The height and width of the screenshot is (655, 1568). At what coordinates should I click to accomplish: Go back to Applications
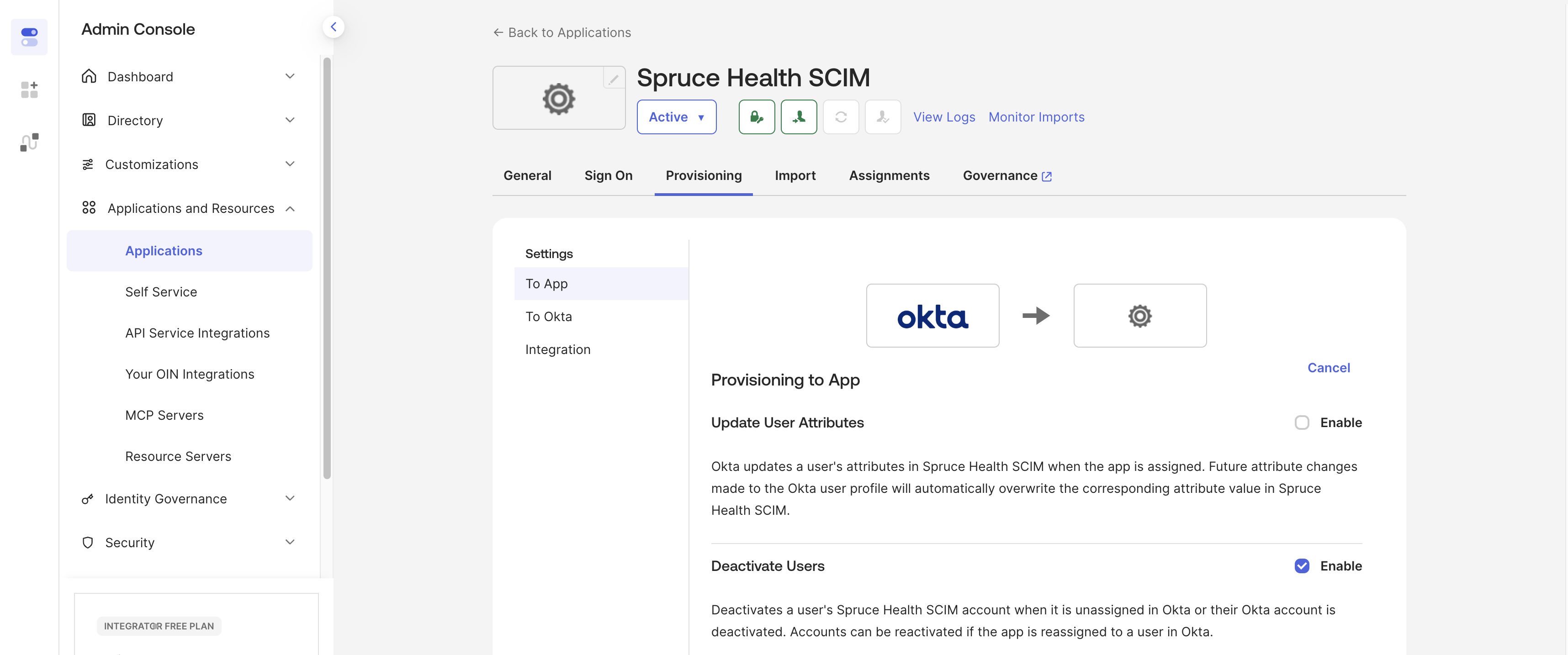(562, 32)
